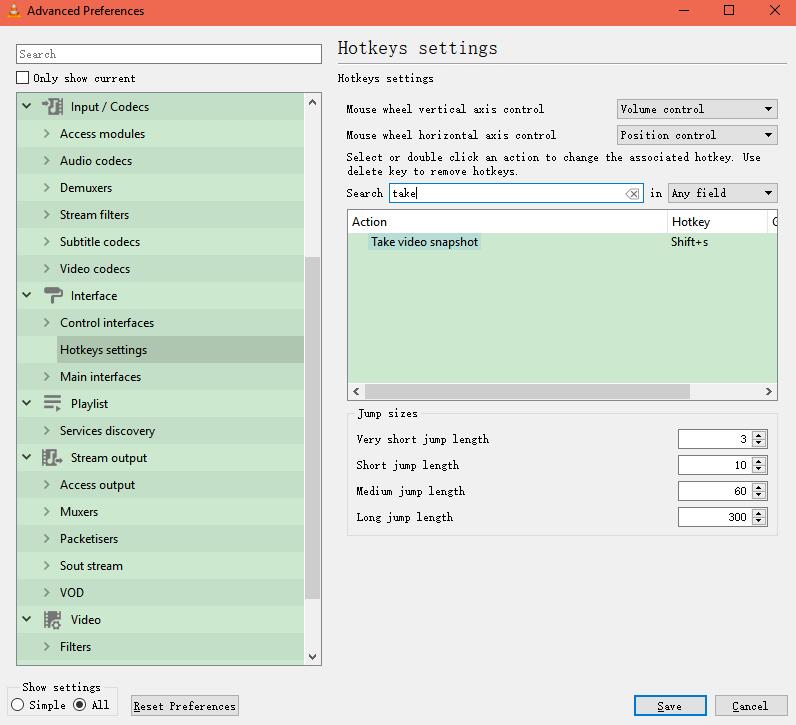Collapse the Stream output tree section
Image resolution: width=796 pixels, height=725 pixels.
coord(27,457)
